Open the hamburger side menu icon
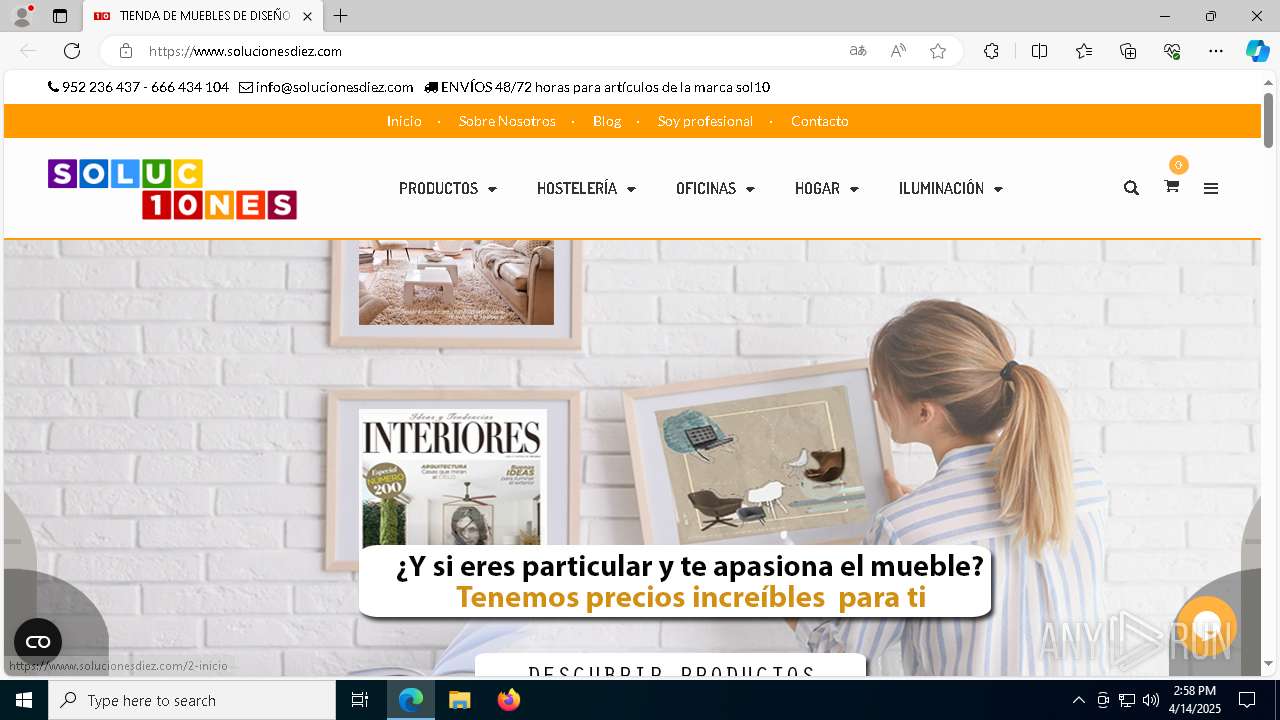The width and height of the screenshot is (1280, 720). pyautogui.click(x=1211, y=188)
